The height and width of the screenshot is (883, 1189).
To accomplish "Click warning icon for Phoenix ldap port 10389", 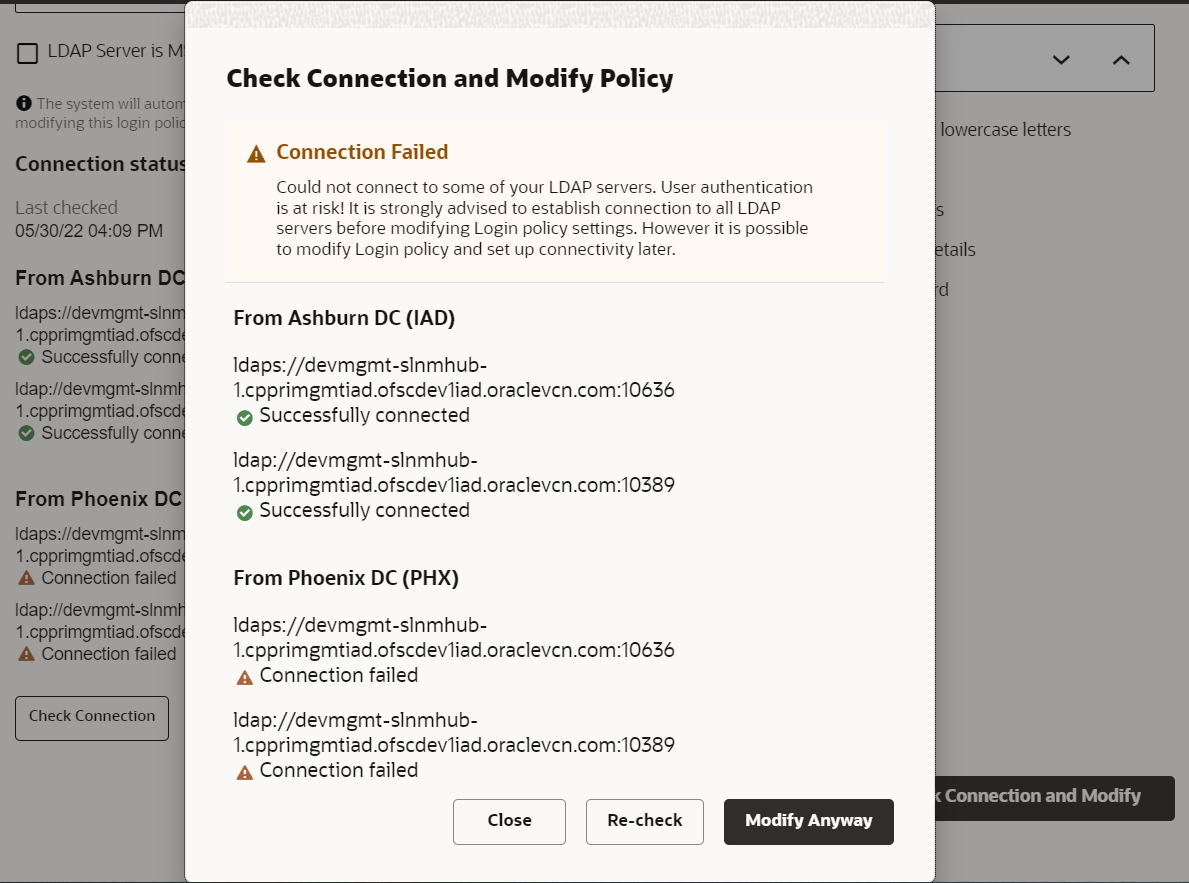I will 245,772.
